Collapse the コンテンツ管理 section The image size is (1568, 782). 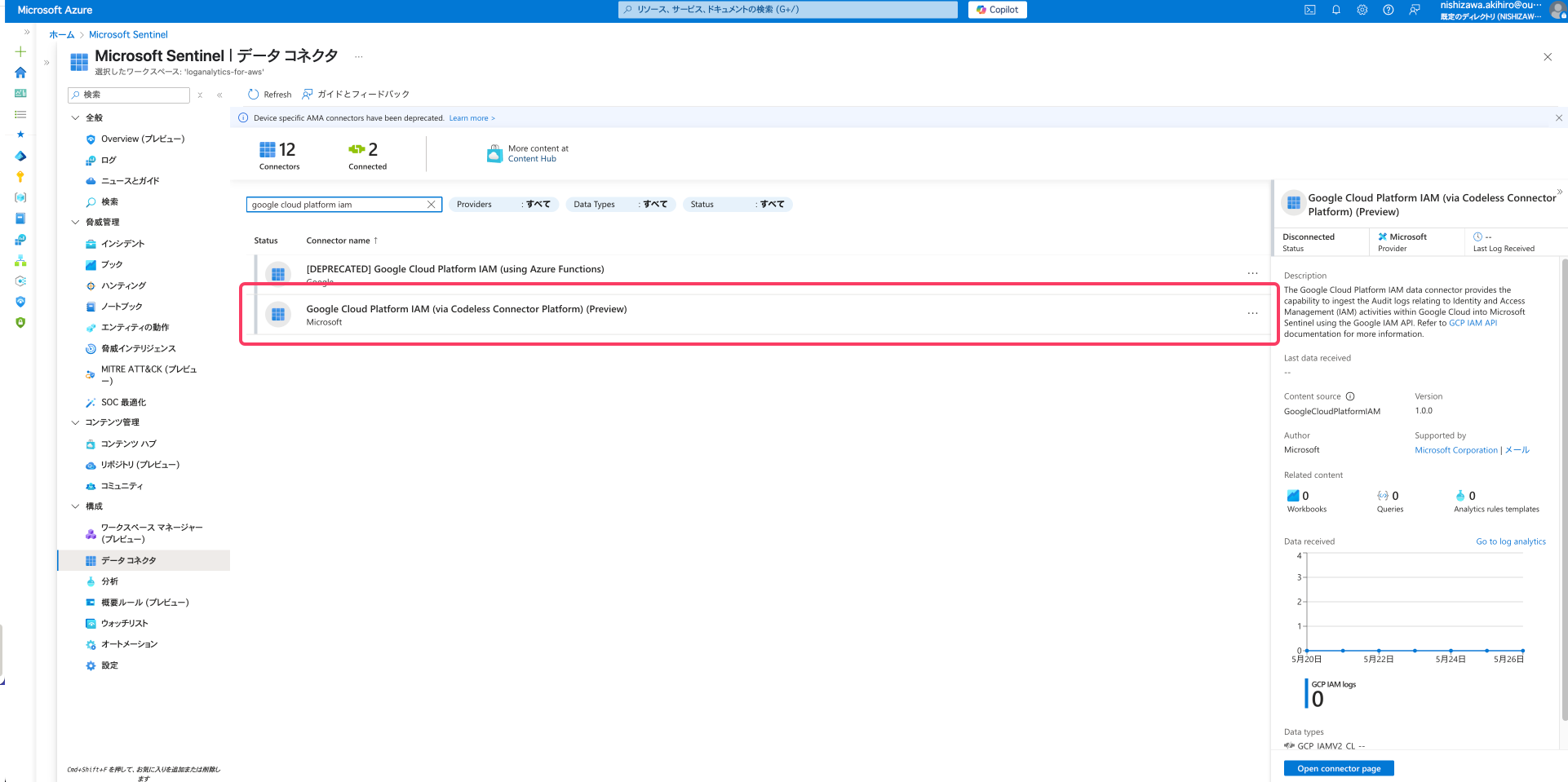point(76,422)
